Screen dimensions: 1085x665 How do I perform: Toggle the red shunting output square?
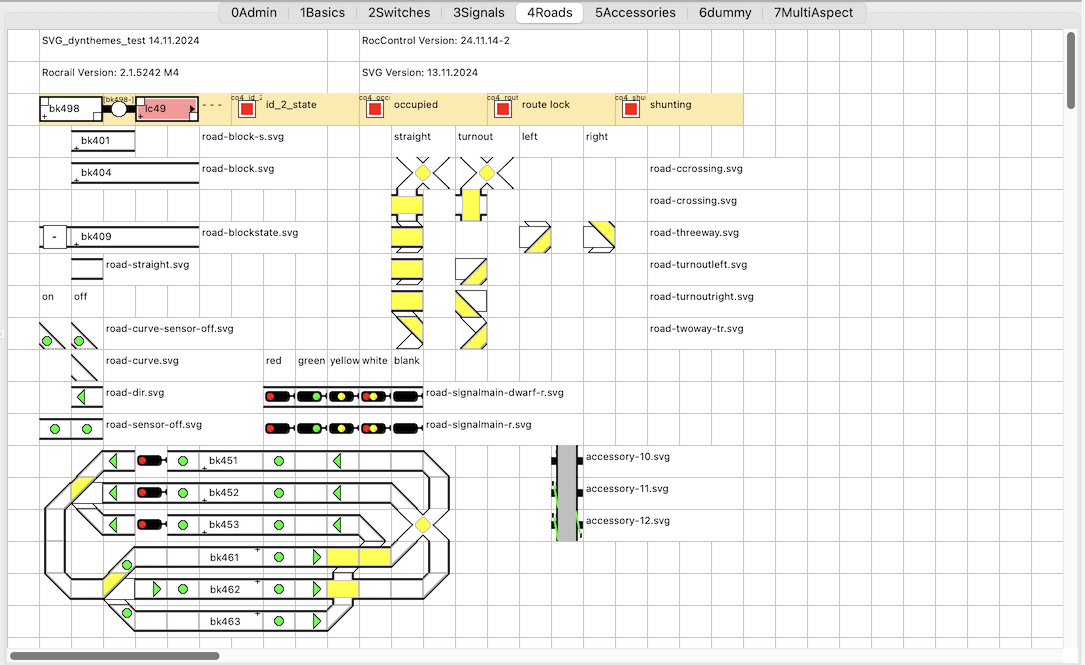631,109
